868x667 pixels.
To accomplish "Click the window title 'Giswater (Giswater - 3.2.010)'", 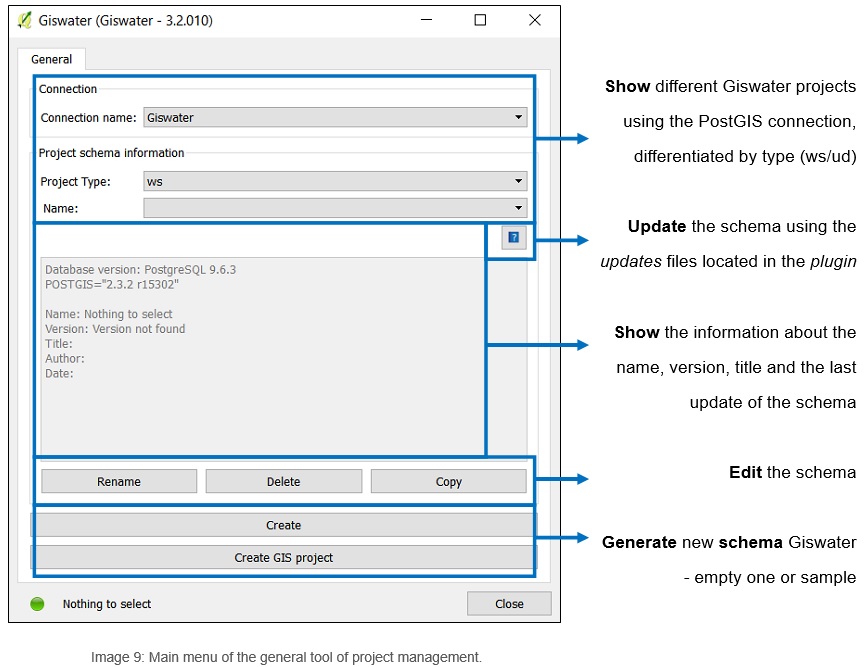I will [x=126, y=20].
